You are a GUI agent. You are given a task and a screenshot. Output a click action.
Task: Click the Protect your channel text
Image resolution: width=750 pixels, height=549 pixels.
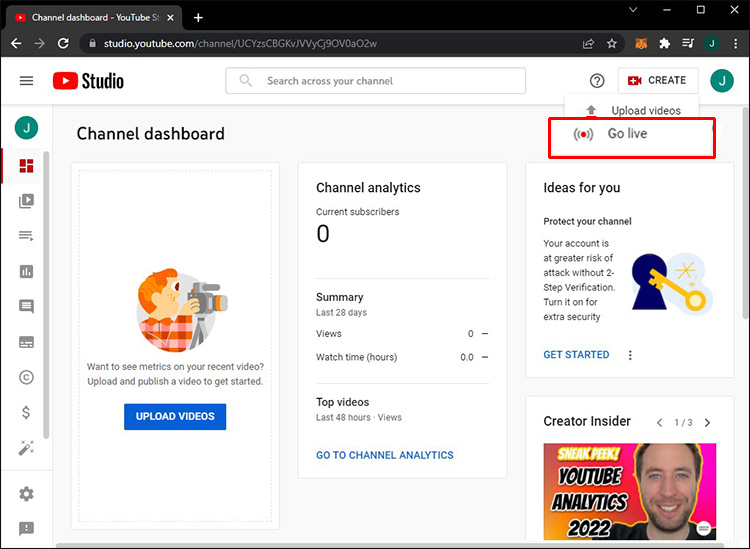(x=587, y=221)
